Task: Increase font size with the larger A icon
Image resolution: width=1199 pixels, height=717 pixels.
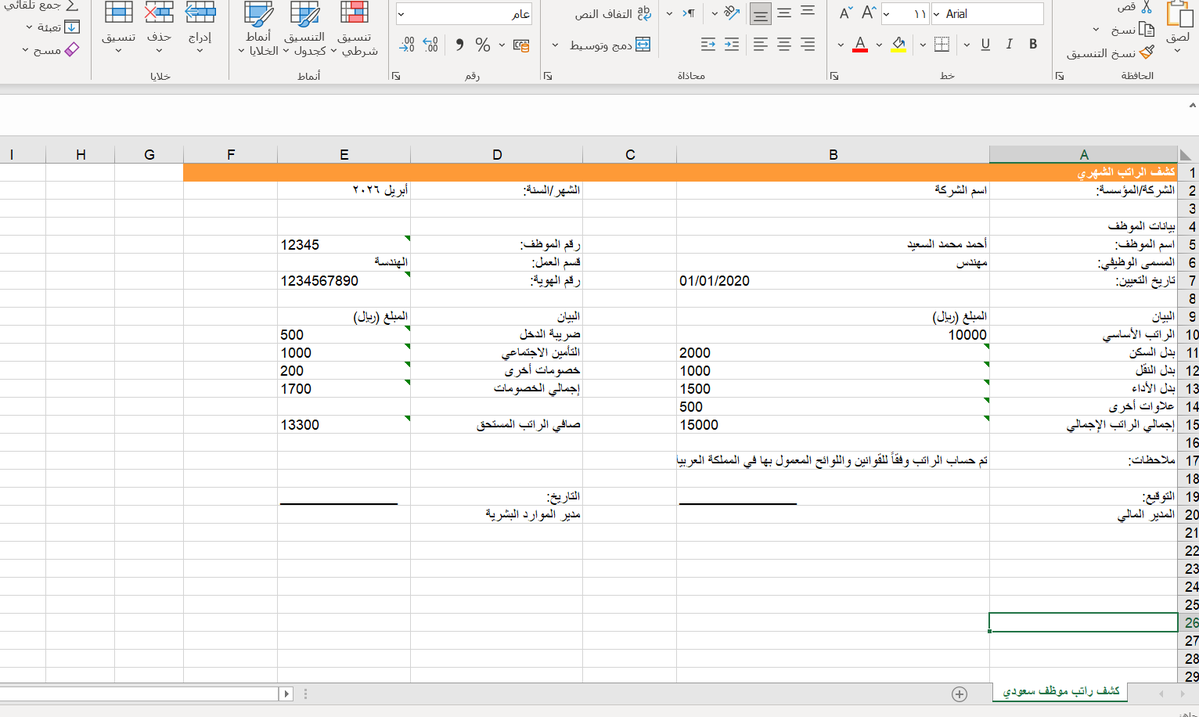Action: click(x=869, y=13)
